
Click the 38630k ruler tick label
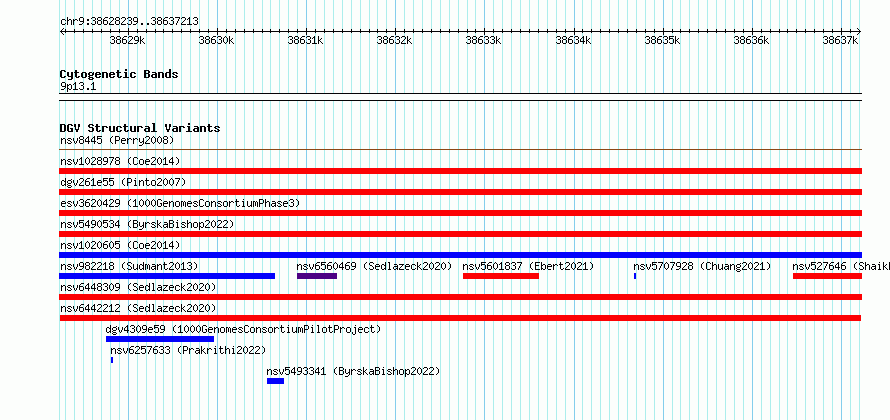(x=216, y=40)
